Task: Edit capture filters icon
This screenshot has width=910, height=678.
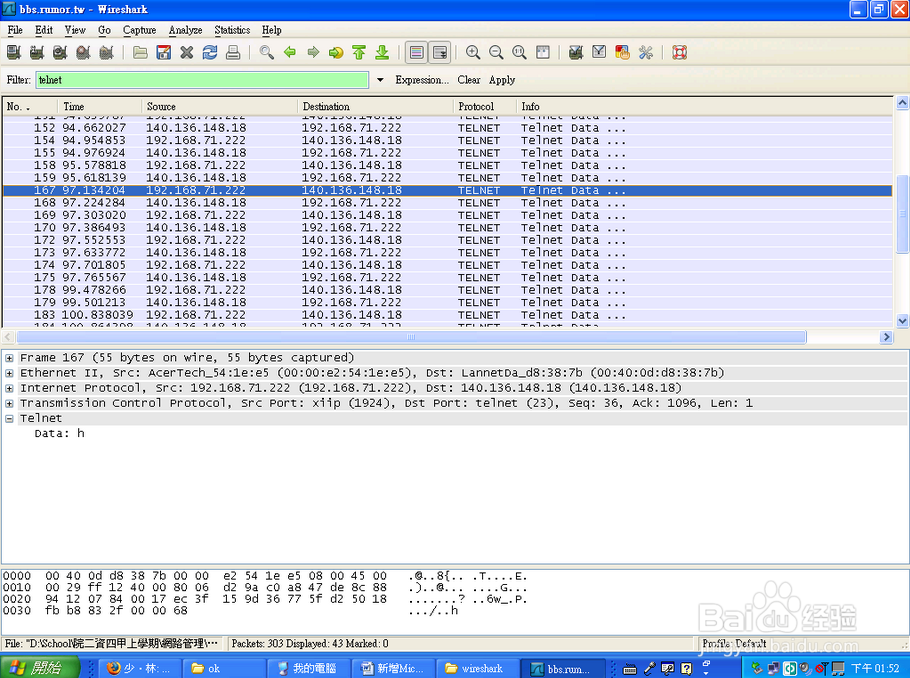Action: 576,53
